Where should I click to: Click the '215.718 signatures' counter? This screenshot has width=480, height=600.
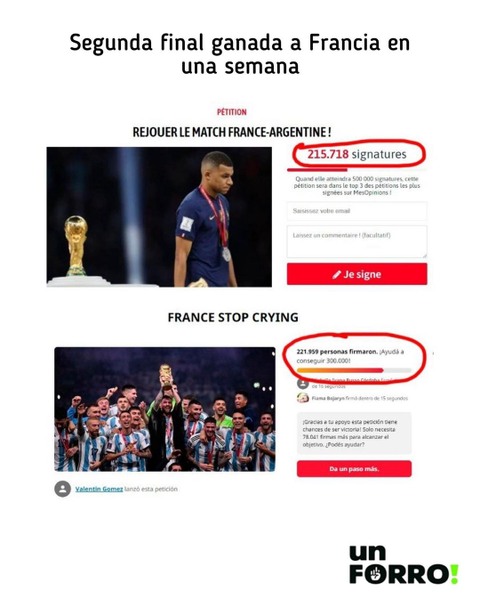click(x=357, y=154)
